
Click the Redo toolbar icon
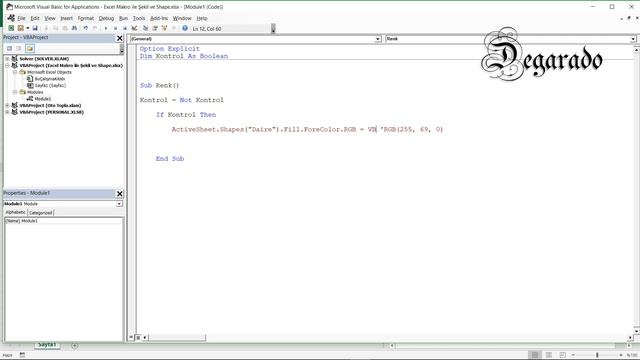pyautogui.click(x=95, y=28)
